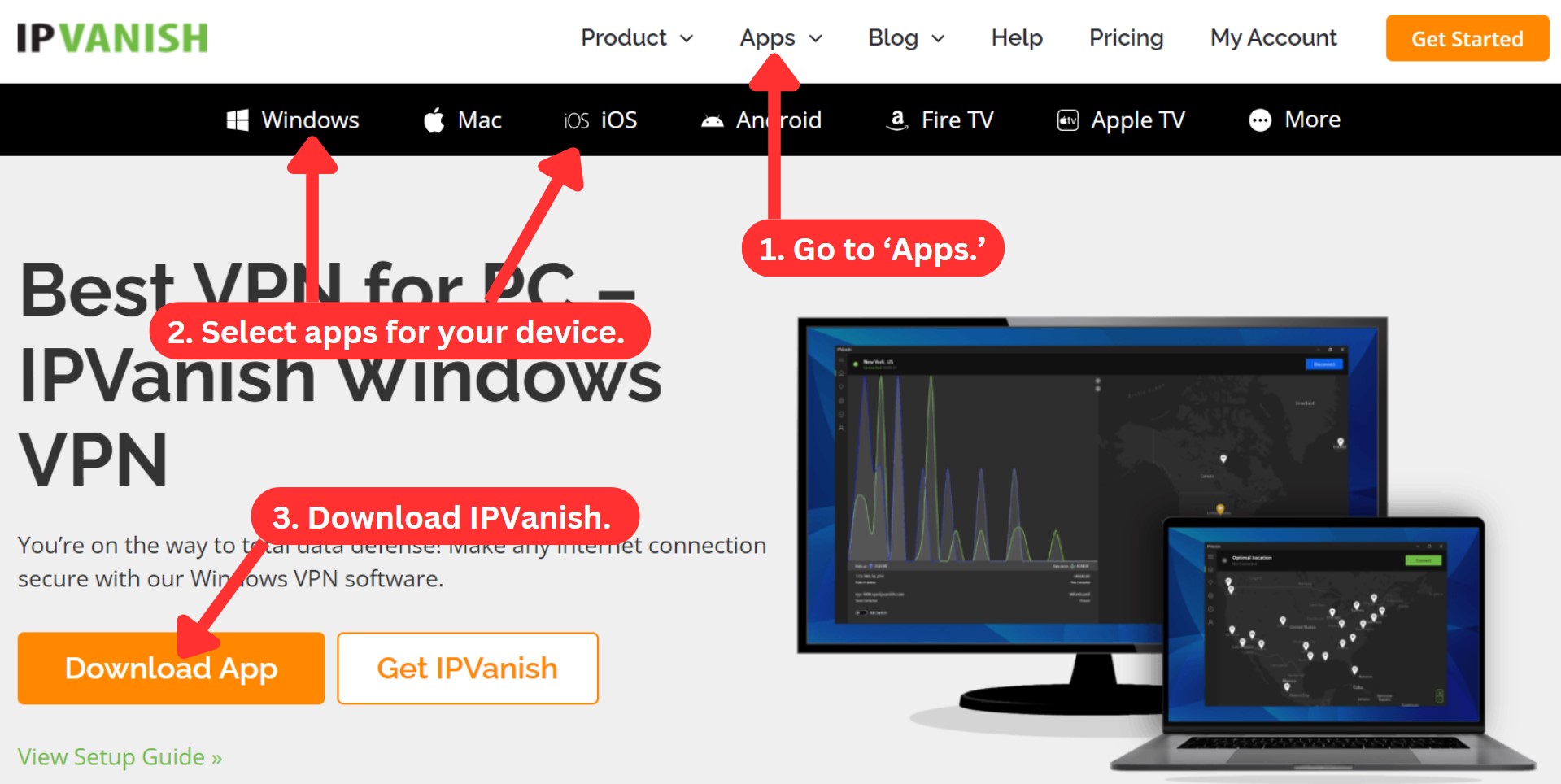1561x784 pixels.
Task: Click the Apple TV icon
Action: [x=1067, y=120]
